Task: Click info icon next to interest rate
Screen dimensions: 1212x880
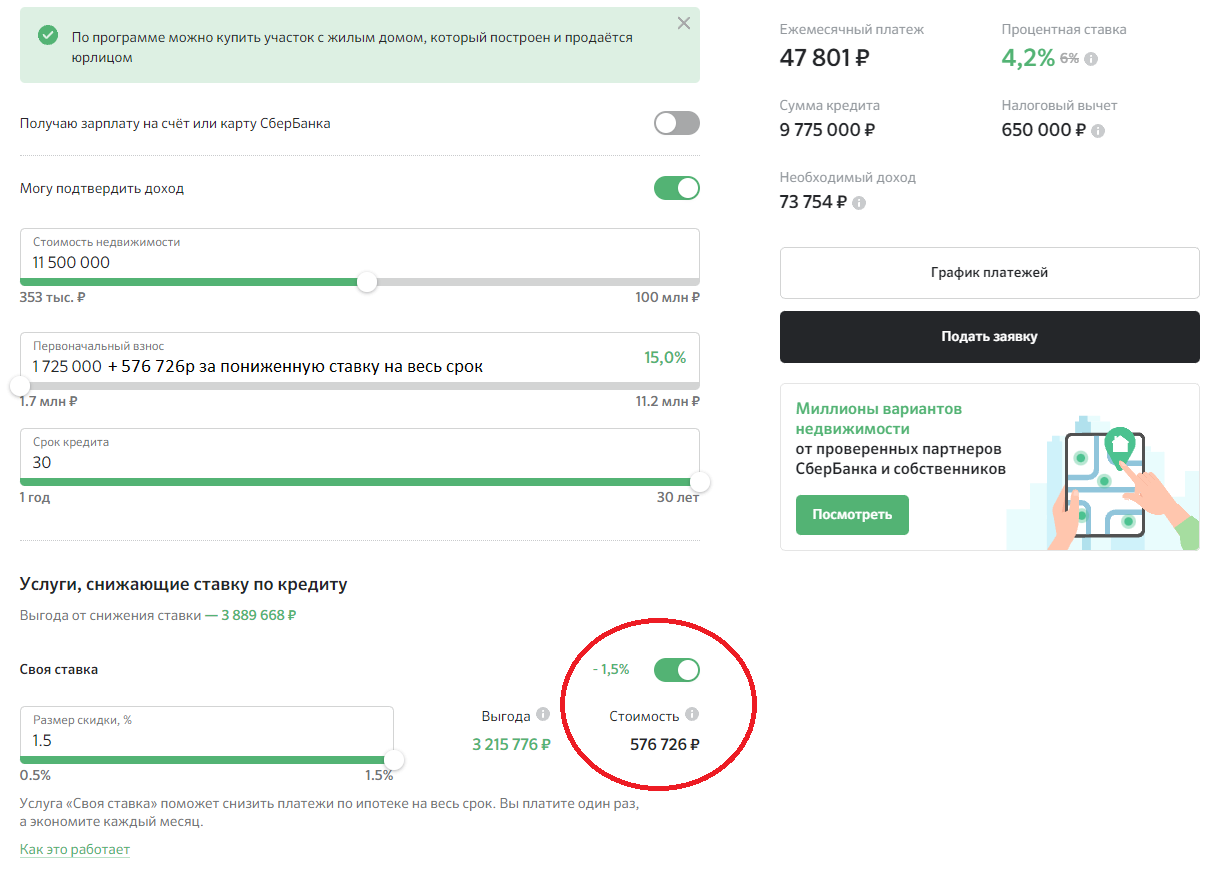Action: coord(1091,59)
